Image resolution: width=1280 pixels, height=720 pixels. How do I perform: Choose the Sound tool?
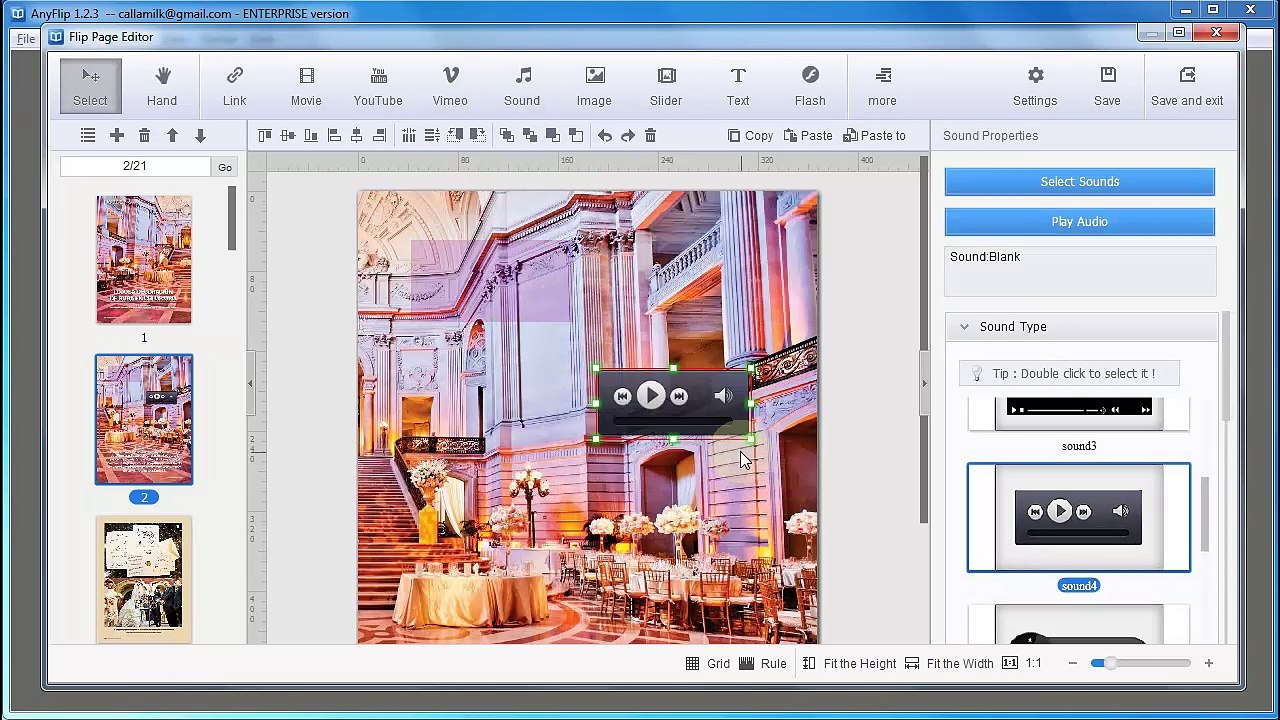522,86
